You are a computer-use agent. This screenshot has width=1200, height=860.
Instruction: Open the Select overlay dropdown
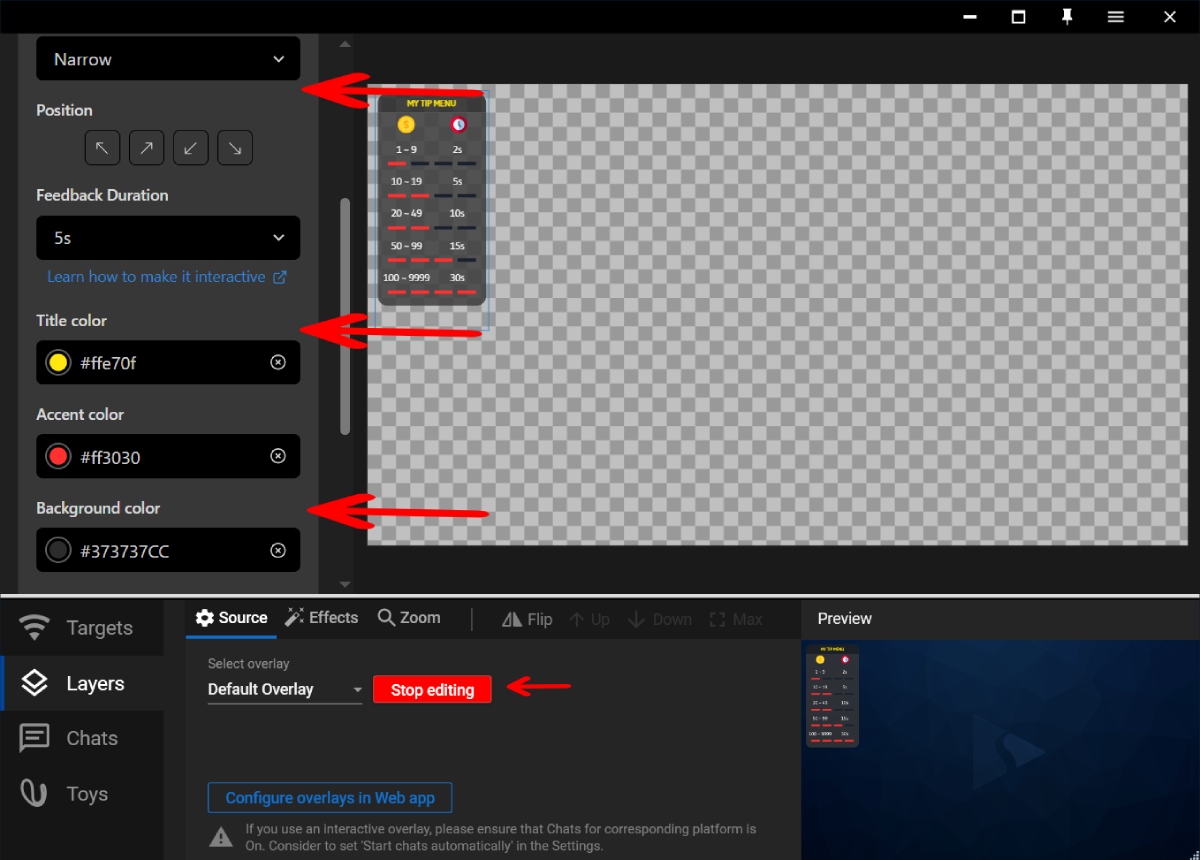284,689
